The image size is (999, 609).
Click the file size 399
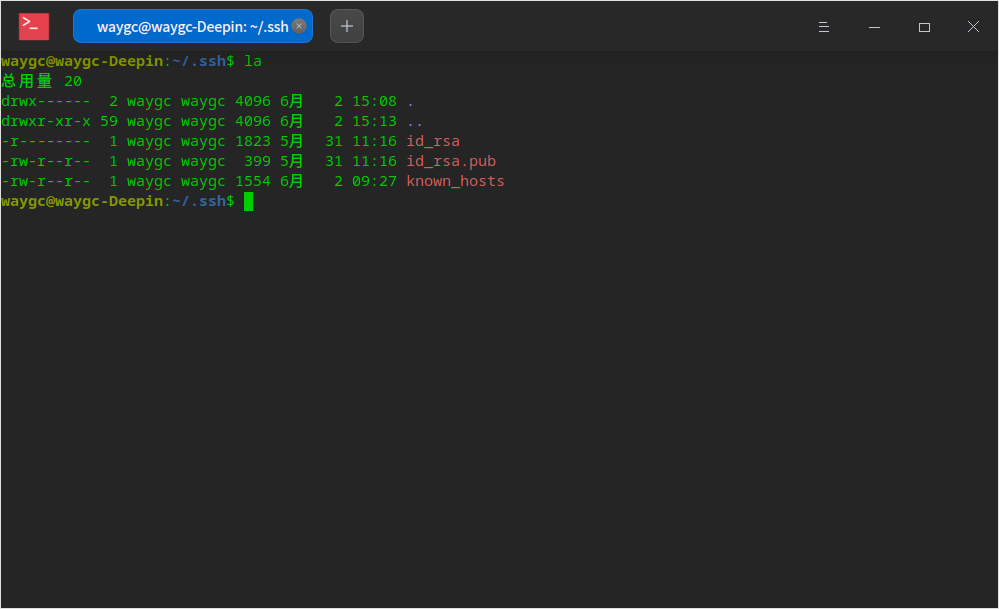pyautogui.click(x=257, y=161)
